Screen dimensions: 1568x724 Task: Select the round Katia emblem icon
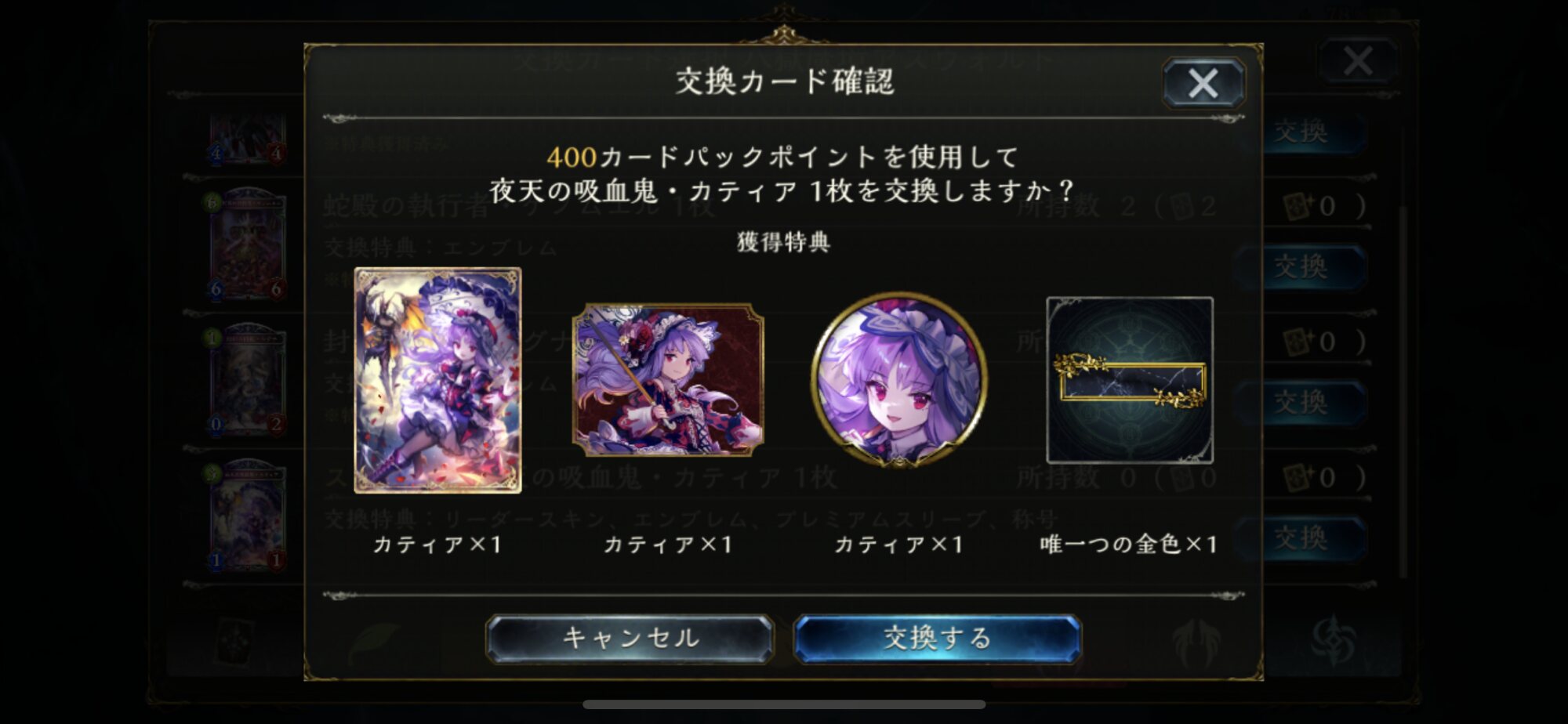[899, 380]
